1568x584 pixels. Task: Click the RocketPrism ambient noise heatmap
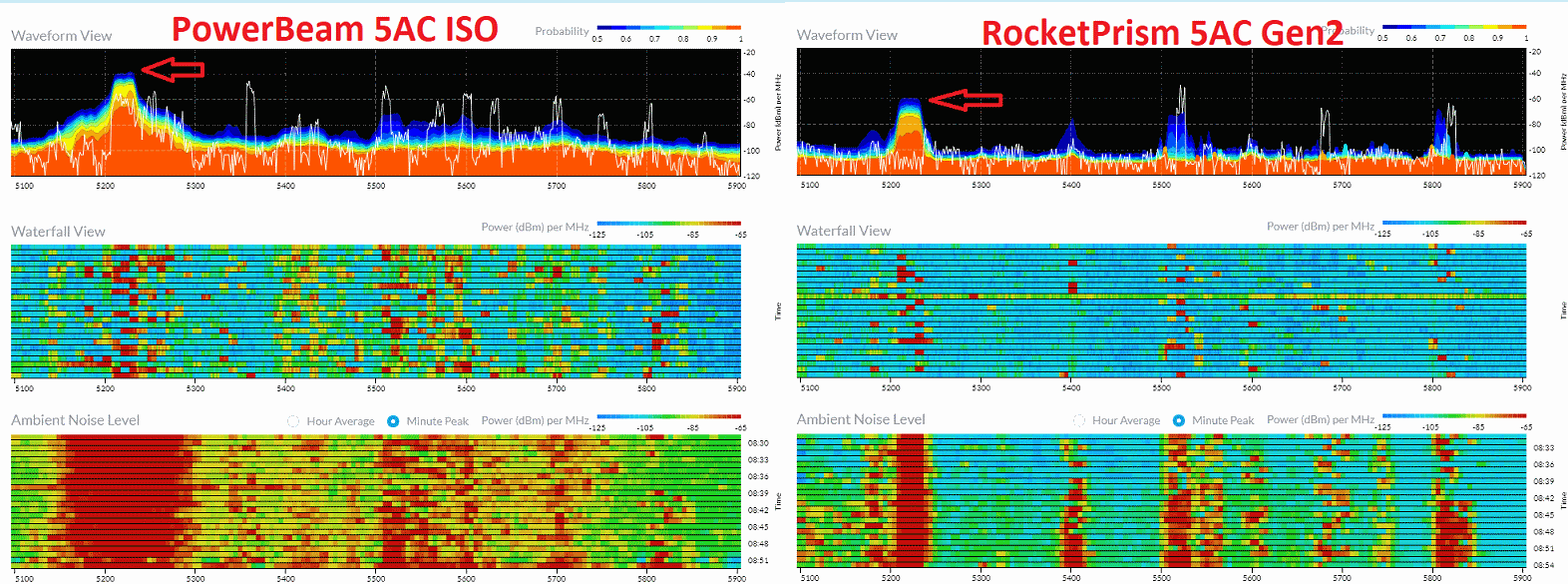(x=1162, y=501)
